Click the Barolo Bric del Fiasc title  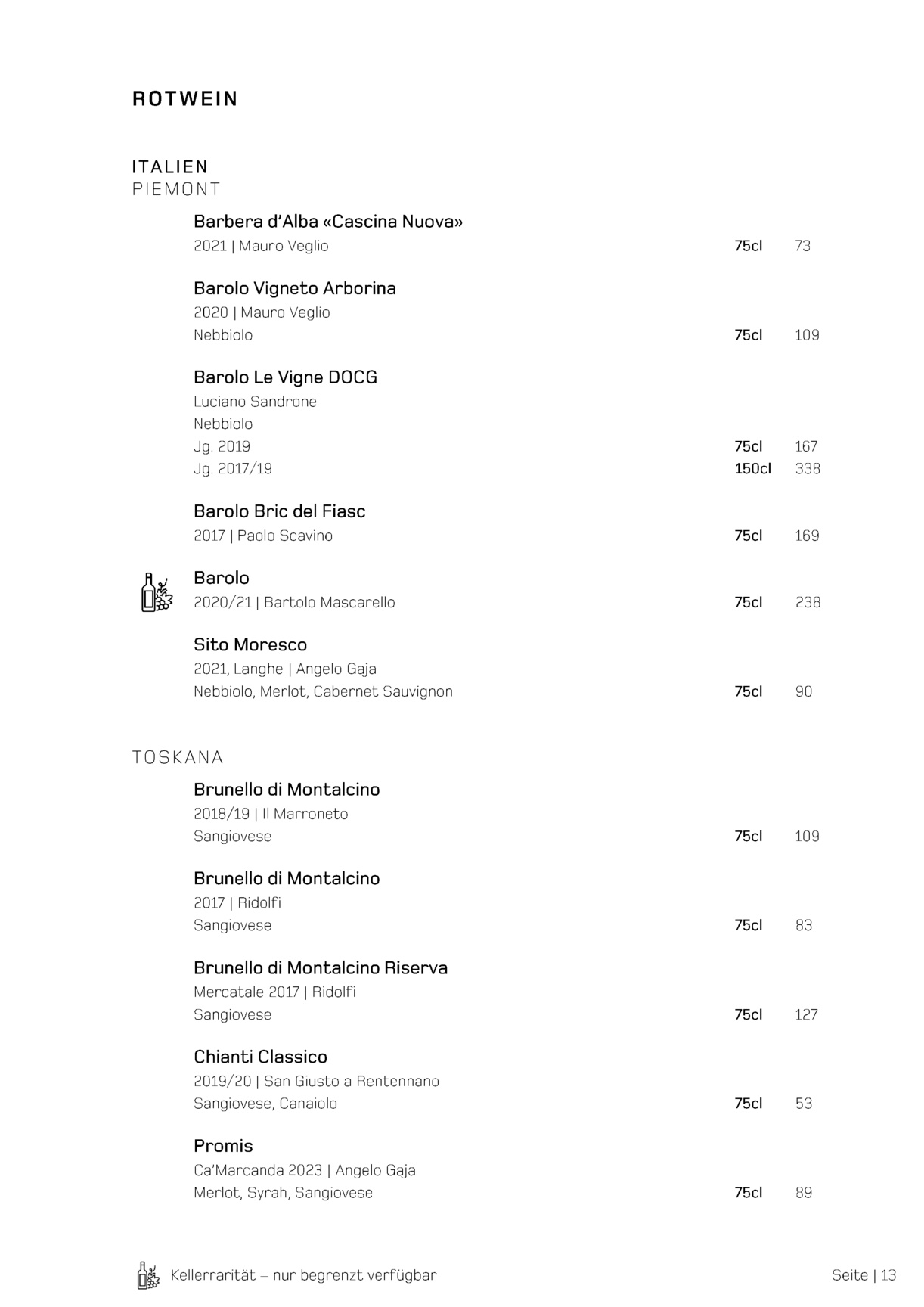279,511
